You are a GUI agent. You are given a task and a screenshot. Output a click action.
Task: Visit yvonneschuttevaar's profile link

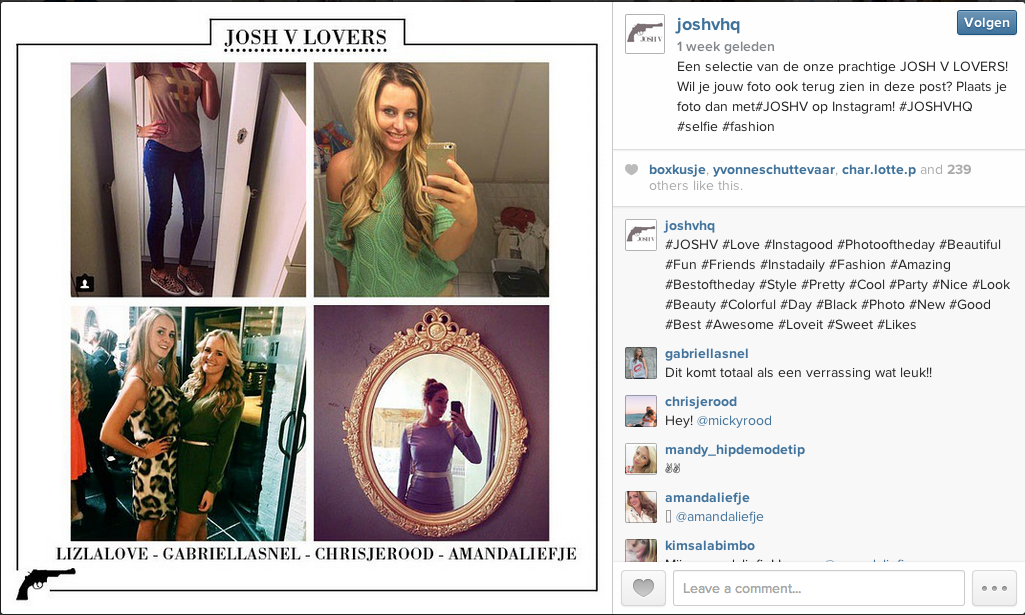pyautogui.click(x=773, y=169)
